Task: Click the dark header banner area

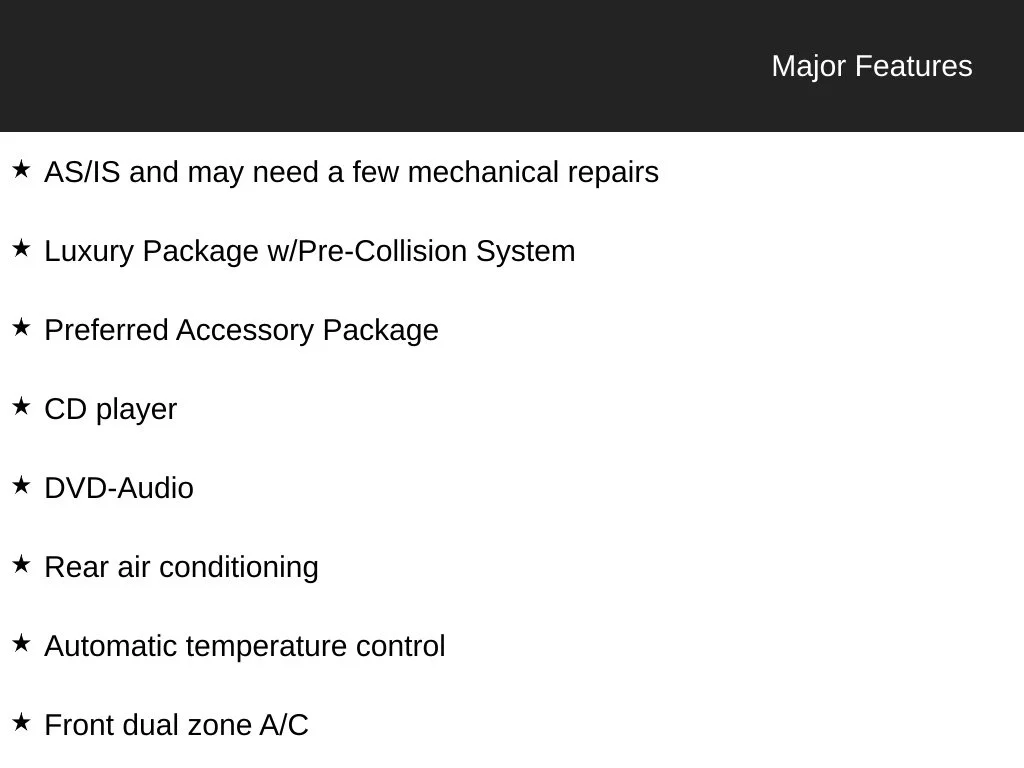Action: tap(512, 66)
